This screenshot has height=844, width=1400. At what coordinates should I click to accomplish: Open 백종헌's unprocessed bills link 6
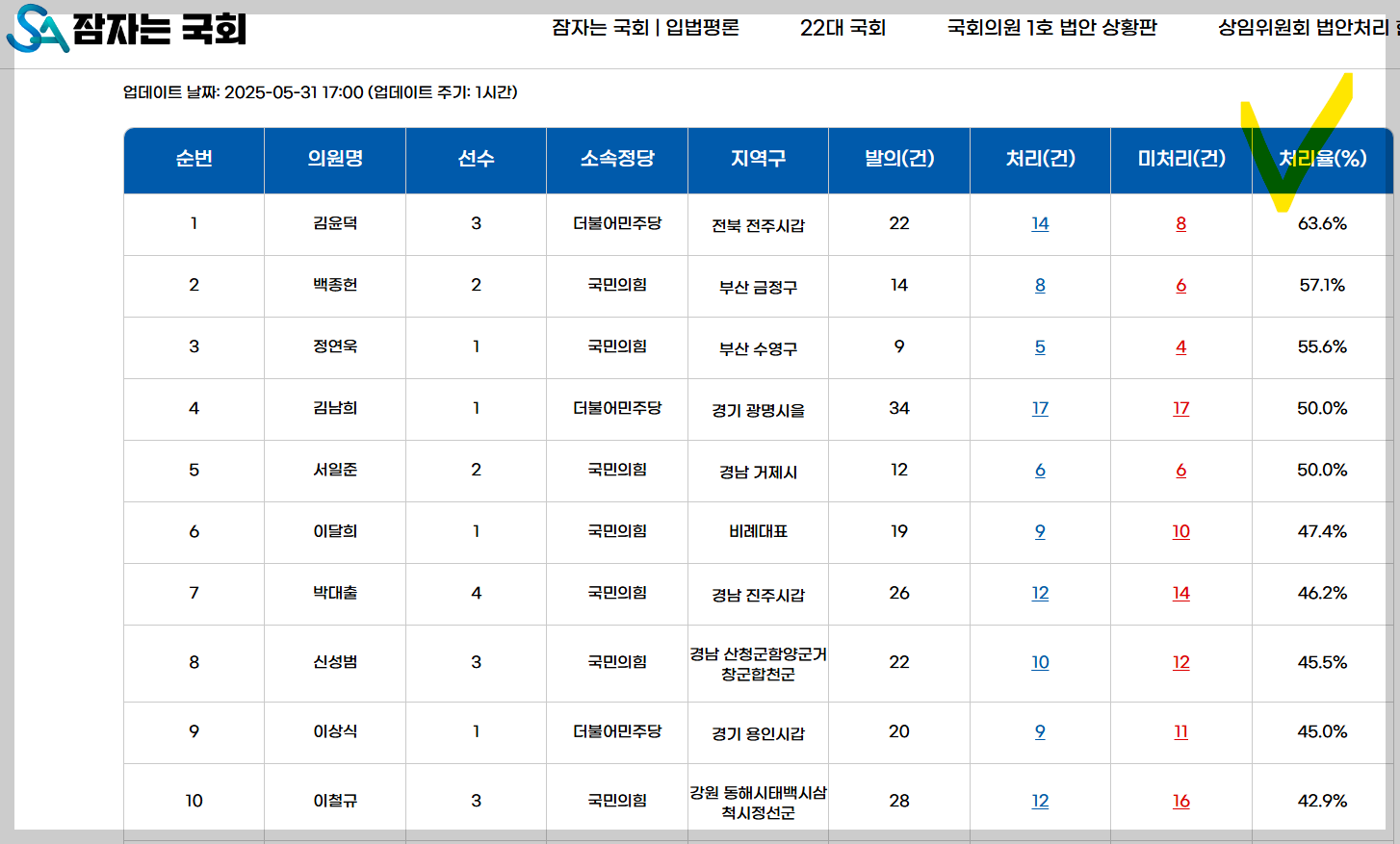click(1181, 285)
